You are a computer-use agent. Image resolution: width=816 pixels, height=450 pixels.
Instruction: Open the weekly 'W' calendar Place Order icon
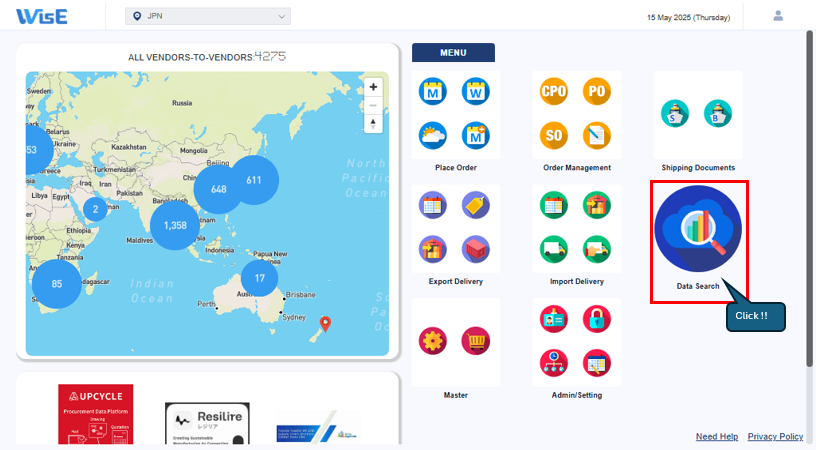pos(476,92)
